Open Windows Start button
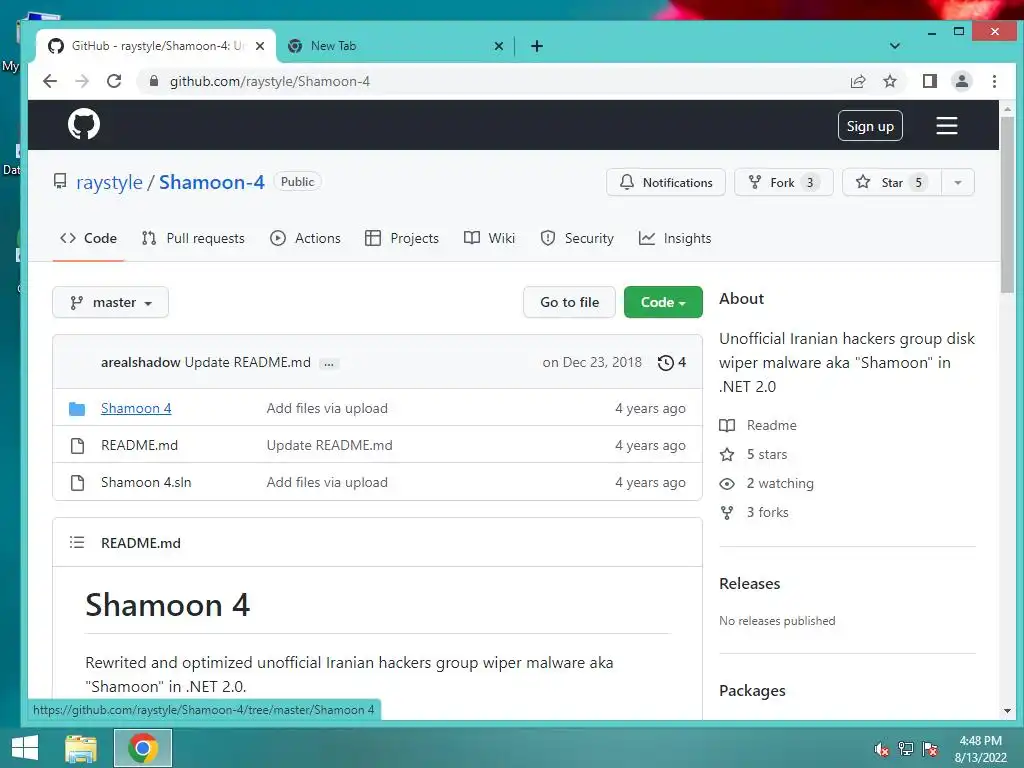 tap(24, 748)
